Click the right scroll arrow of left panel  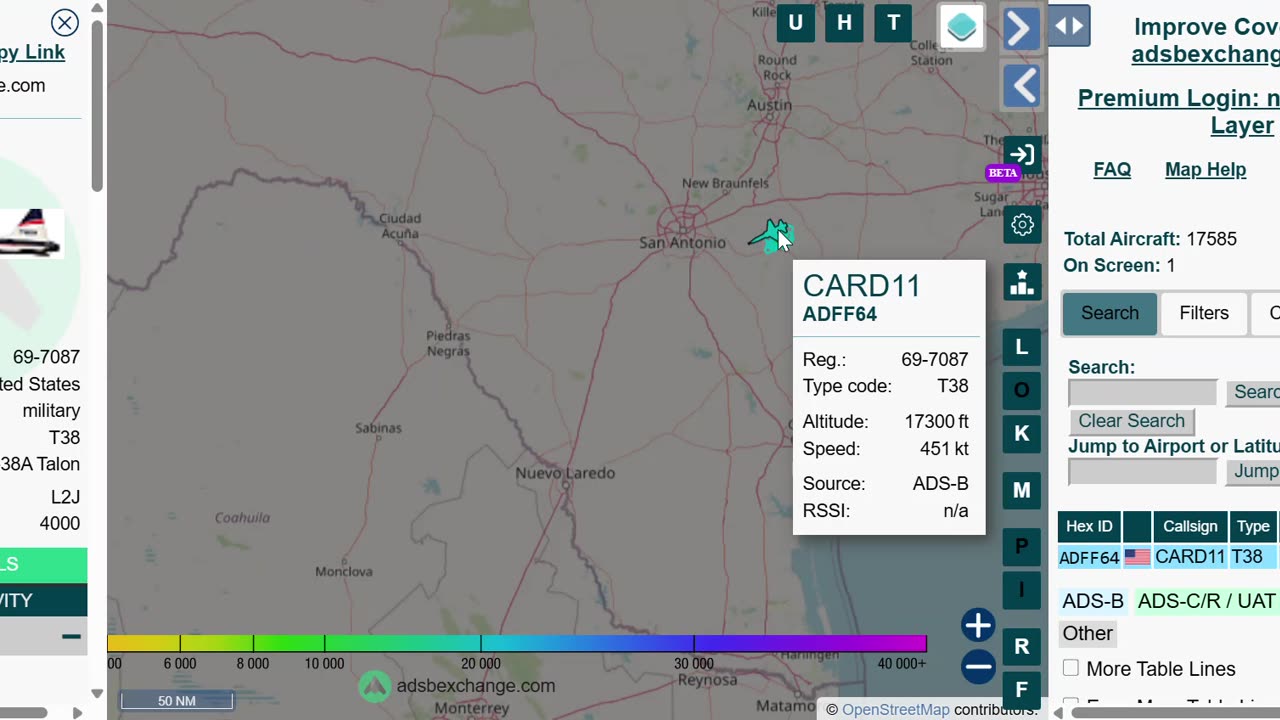click(x=77, y=713)
